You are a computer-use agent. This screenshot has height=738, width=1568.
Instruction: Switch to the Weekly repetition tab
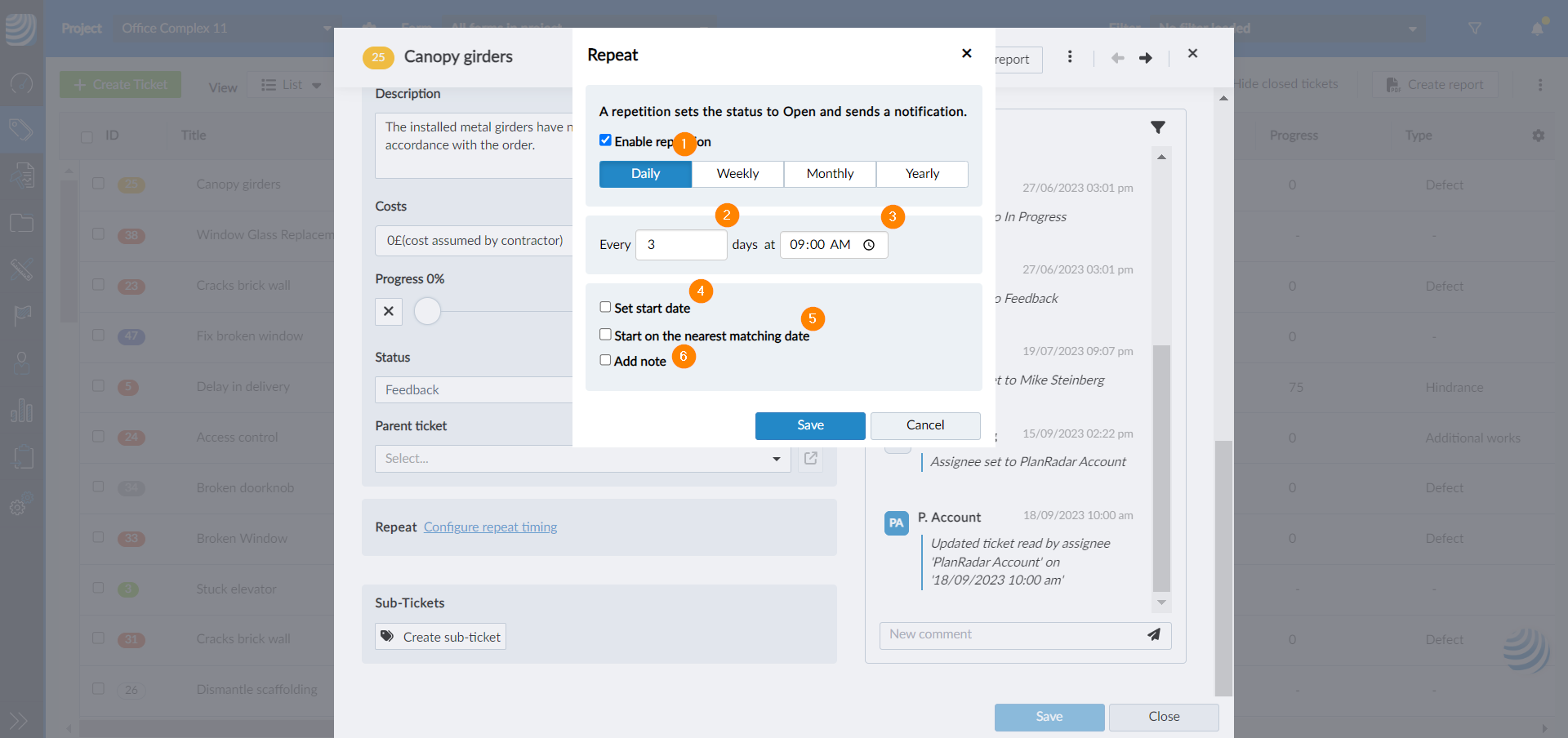tap(737, 174)
